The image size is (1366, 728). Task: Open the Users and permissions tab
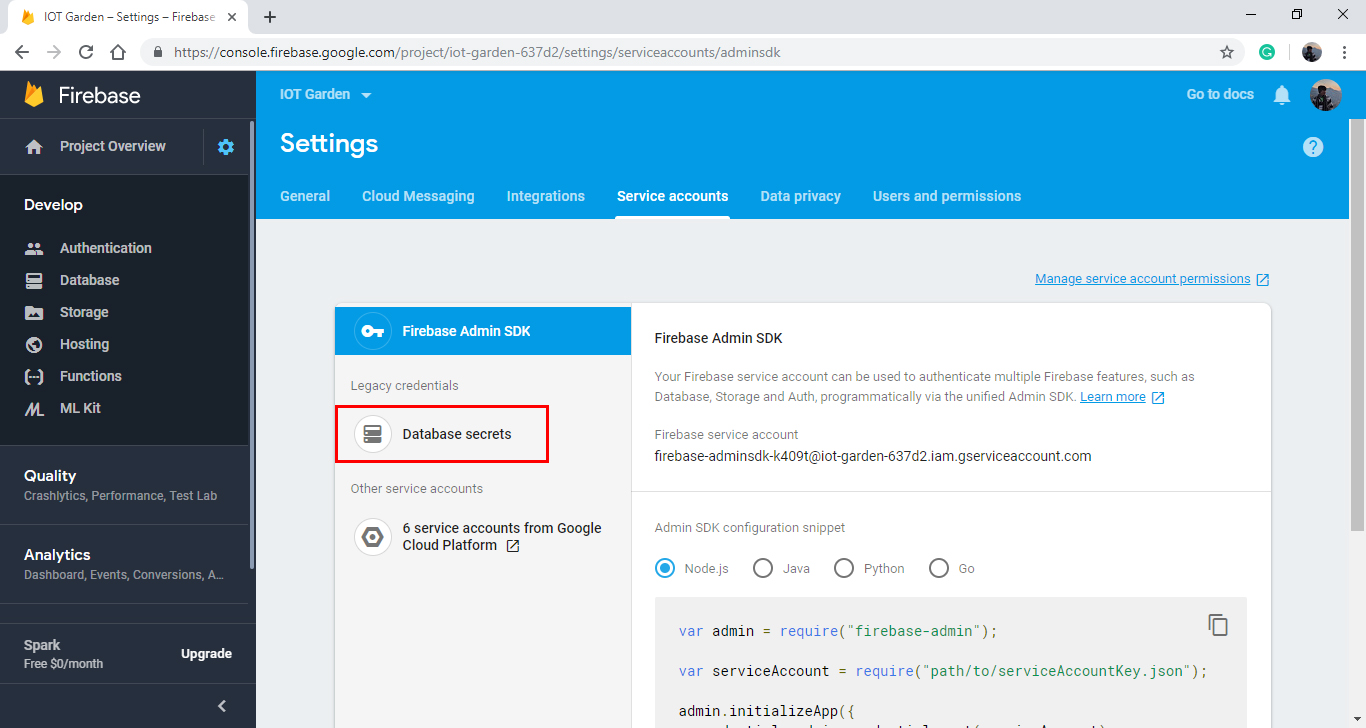coord(946,196)
